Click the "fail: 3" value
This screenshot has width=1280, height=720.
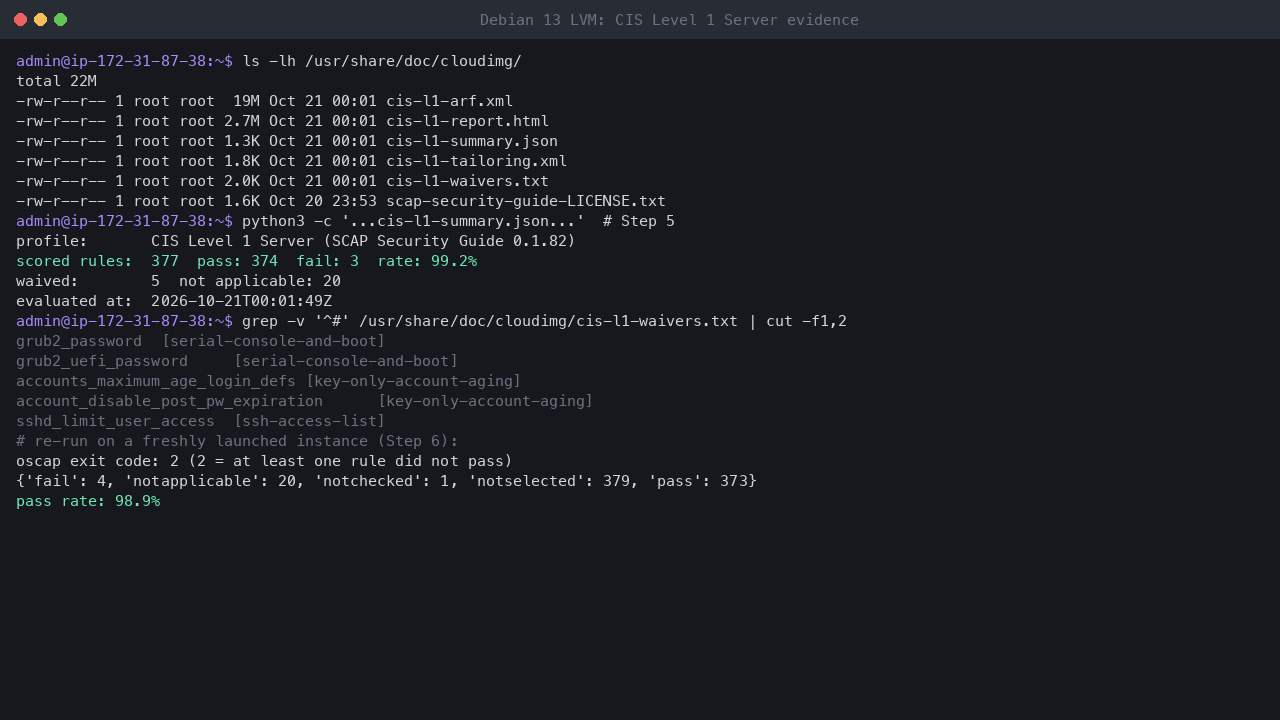coord(327,261)
